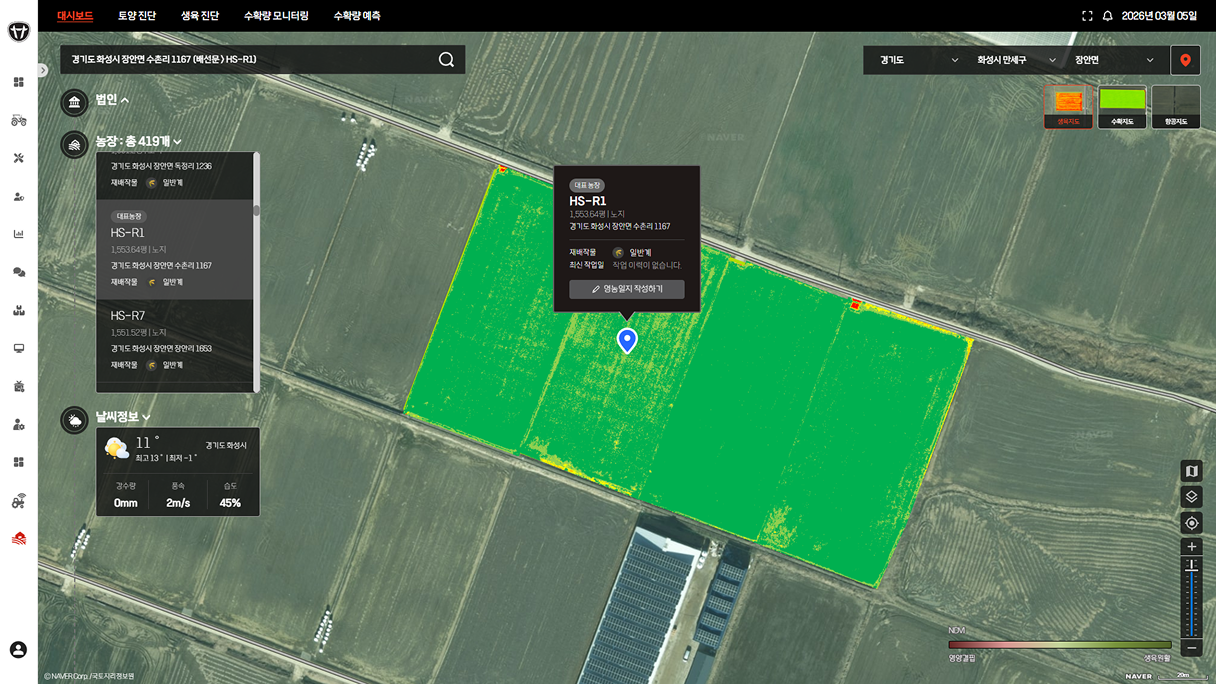Click the farm address search field

[245, 60]
